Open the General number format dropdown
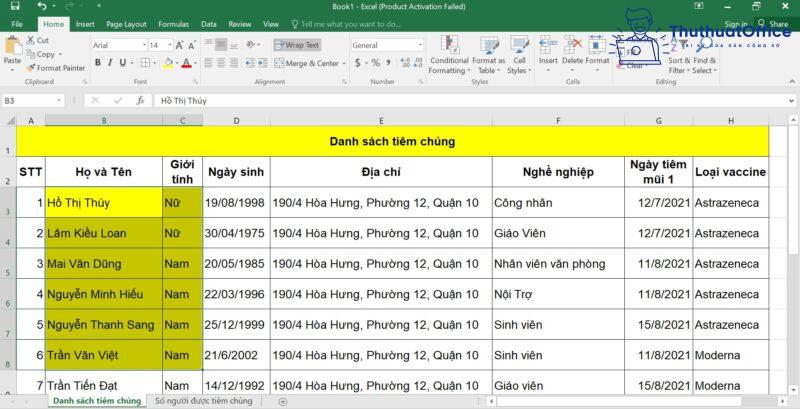The width and height of the screenshot is (800, 409). [420, 45]
